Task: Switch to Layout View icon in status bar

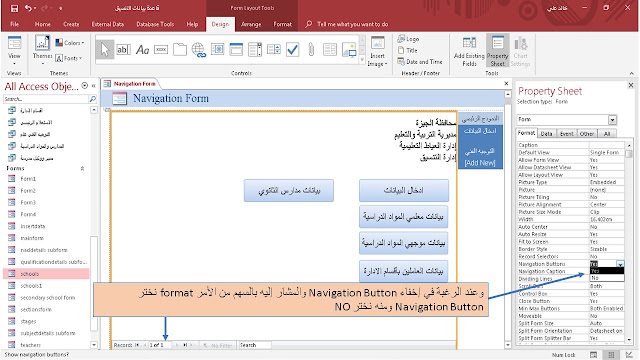Action: 611,355
